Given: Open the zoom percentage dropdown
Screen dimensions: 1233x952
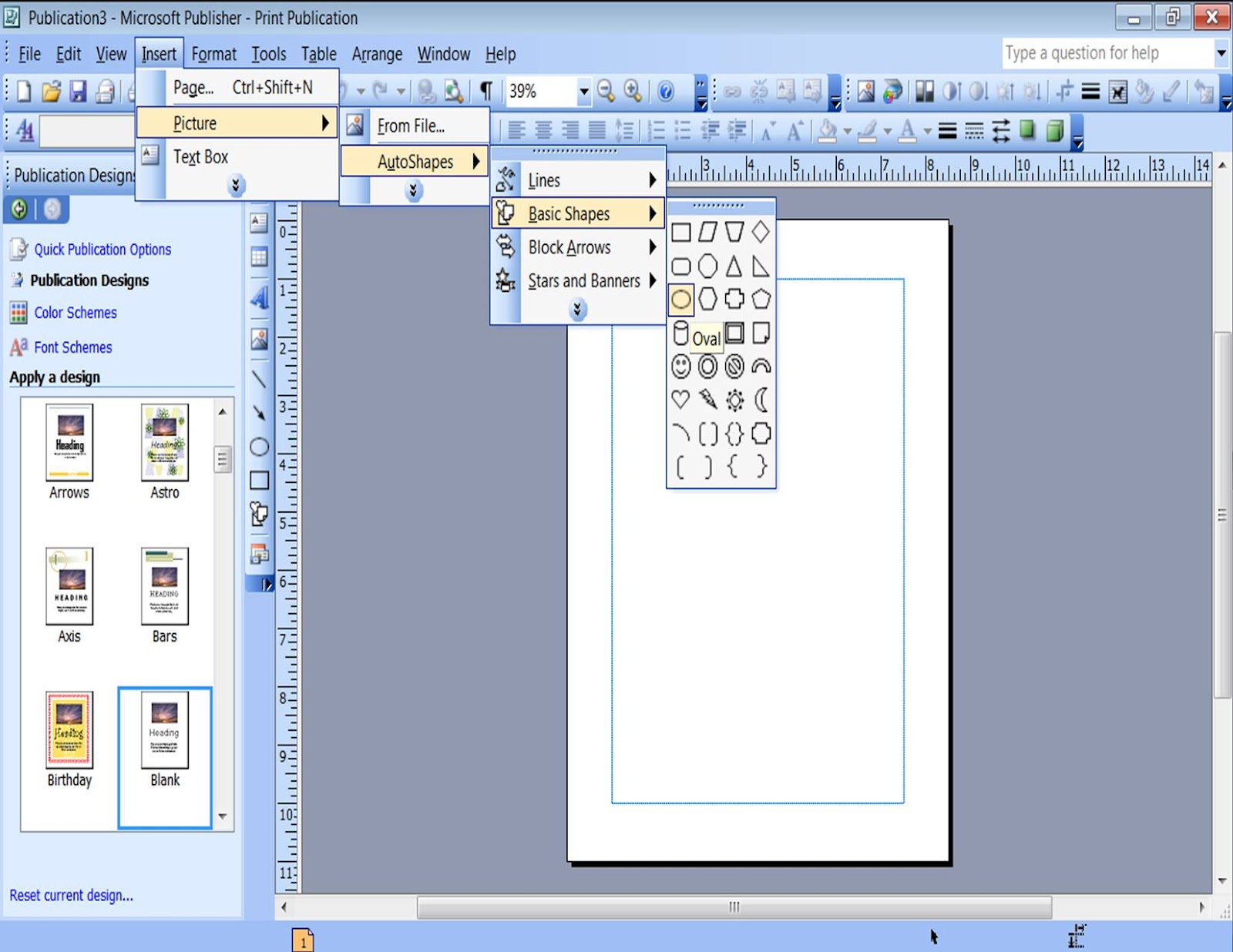Looking at the screenshot, I should (584, 92).
